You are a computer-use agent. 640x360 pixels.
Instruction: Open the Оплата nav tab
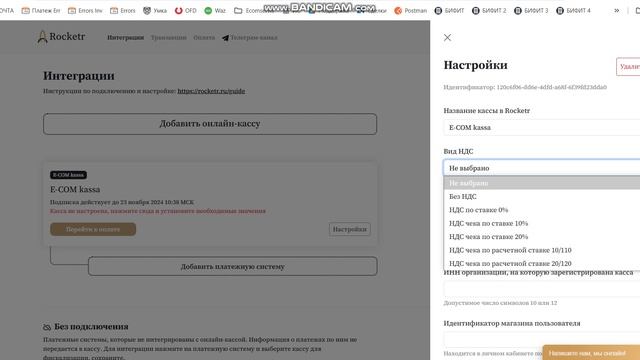pos(204,38)
